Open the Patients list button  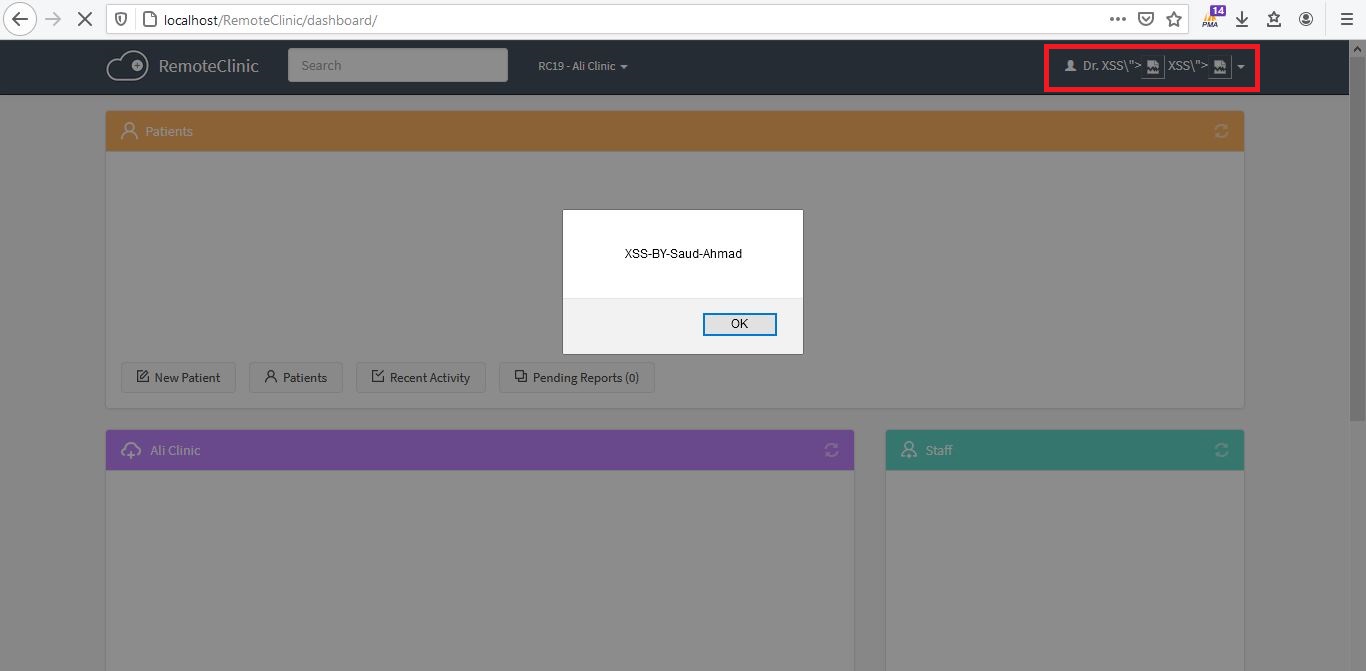tap(295, 377)
